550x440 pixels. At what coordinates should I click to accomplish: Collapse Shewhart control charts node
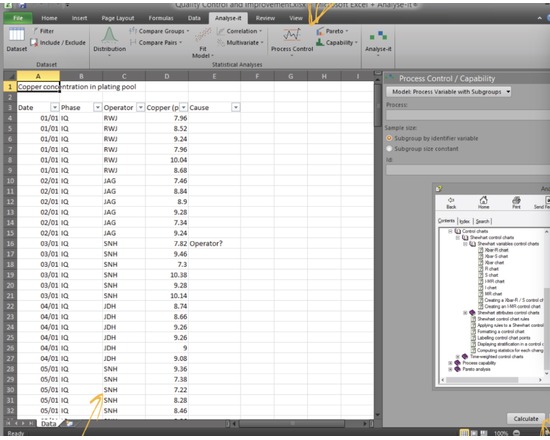tap(458, 238)
